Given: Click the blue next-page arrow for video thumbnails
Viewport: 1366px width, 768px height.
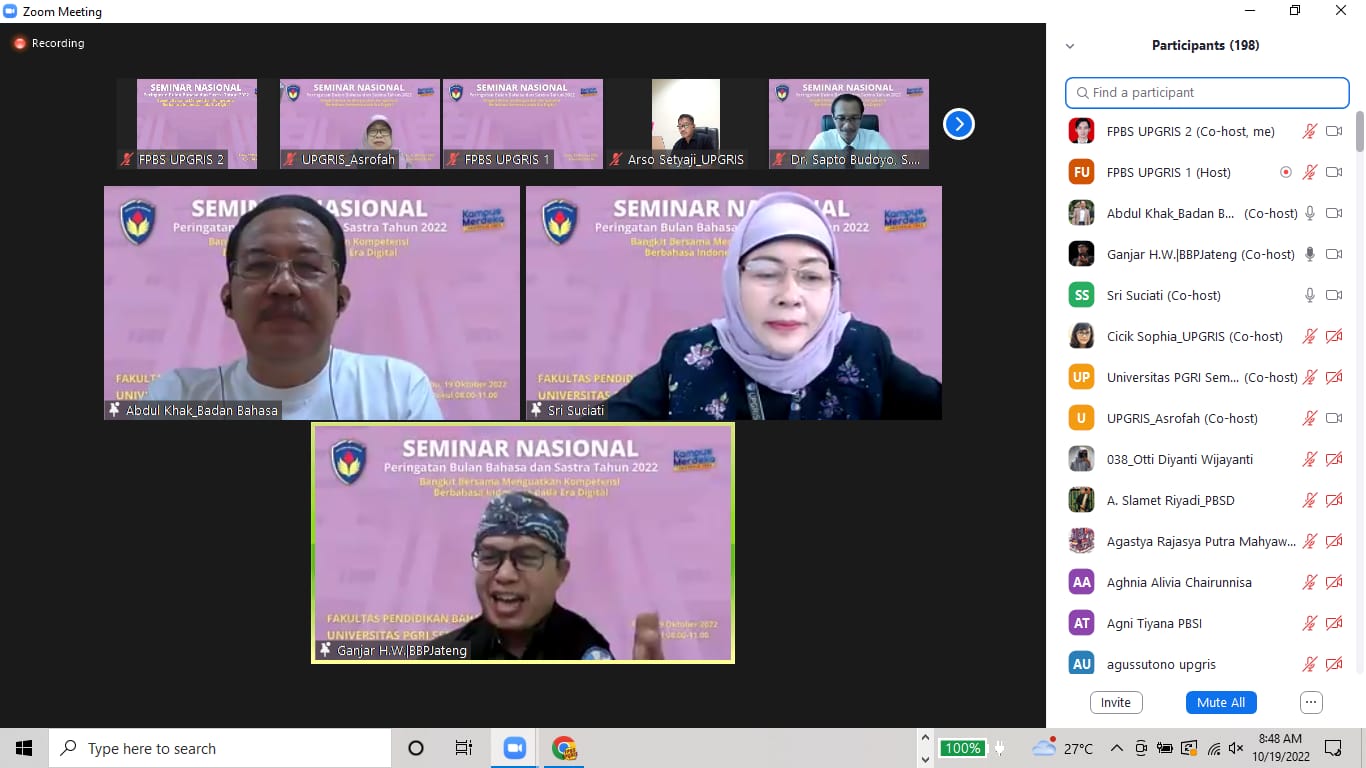Looking at the screenshot, I should [958, 124].
